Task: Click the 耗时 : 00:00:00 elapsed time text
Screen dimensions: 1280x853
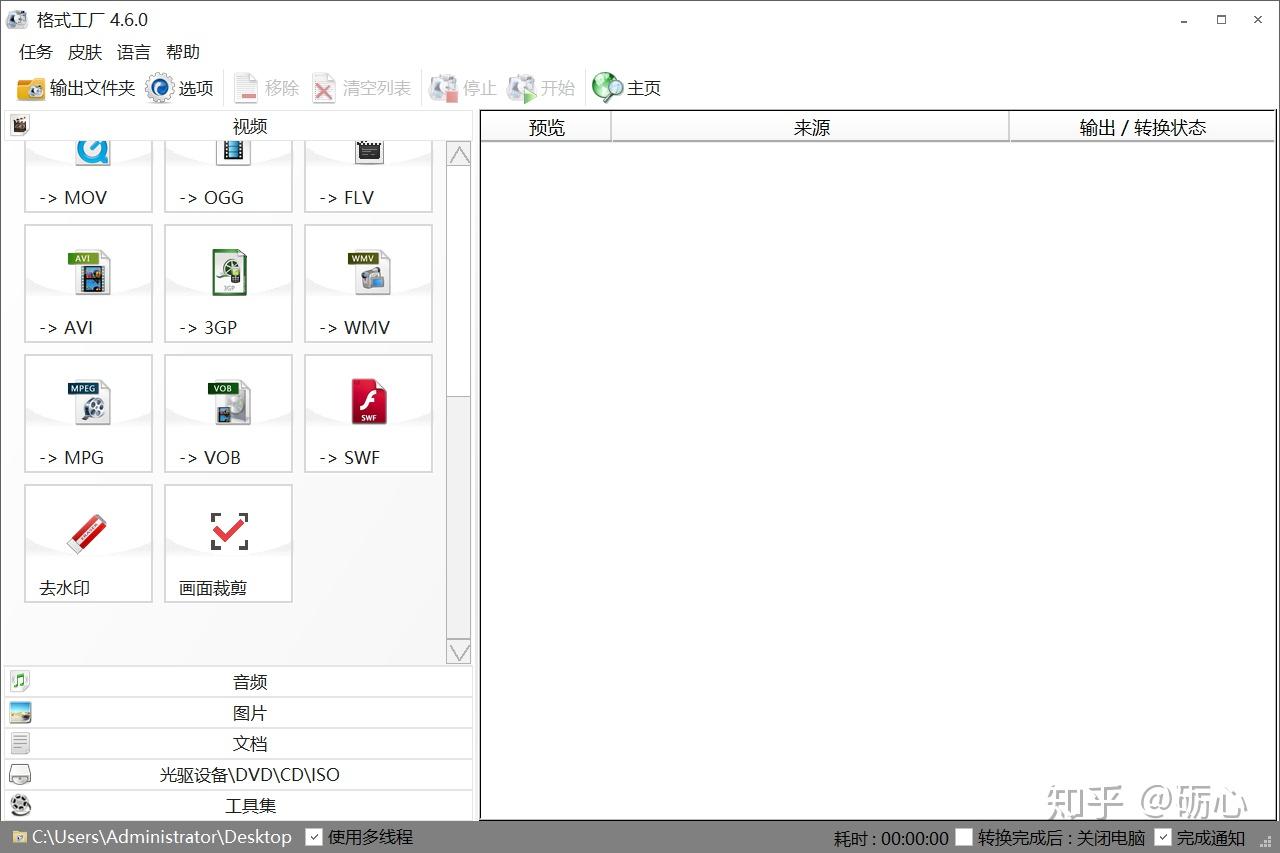Action: [891, 838]
